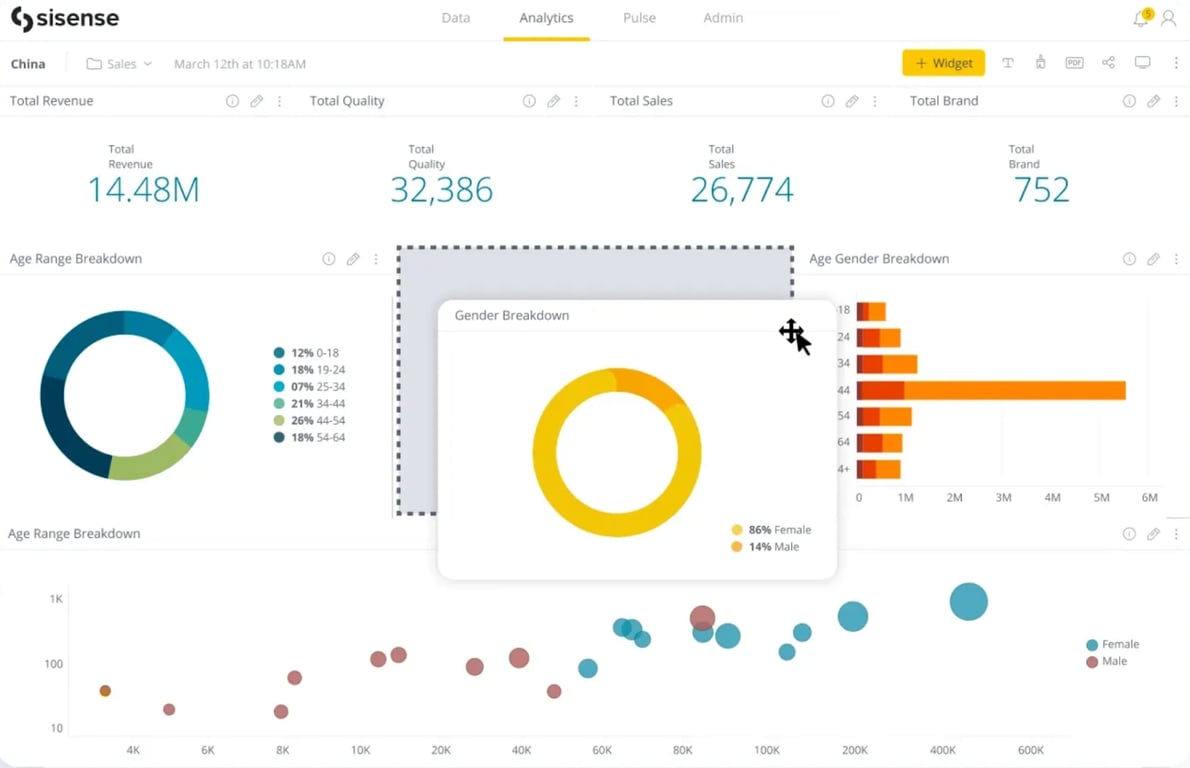Toggle the 14% Male legend entry
Image resolution: width=1190 pixels, height=768 pixels.
765,546
